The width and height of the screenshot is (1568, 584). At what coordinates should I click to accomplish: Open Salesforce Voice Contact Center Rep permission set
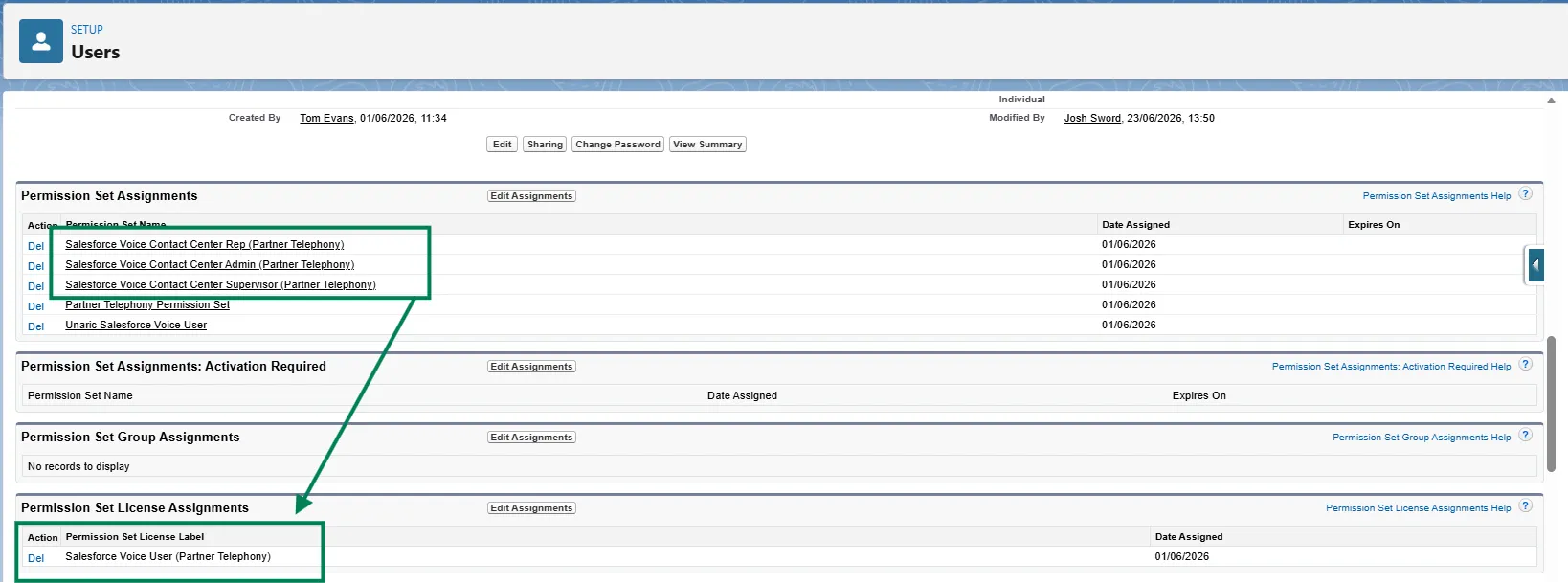click(205, 245)
